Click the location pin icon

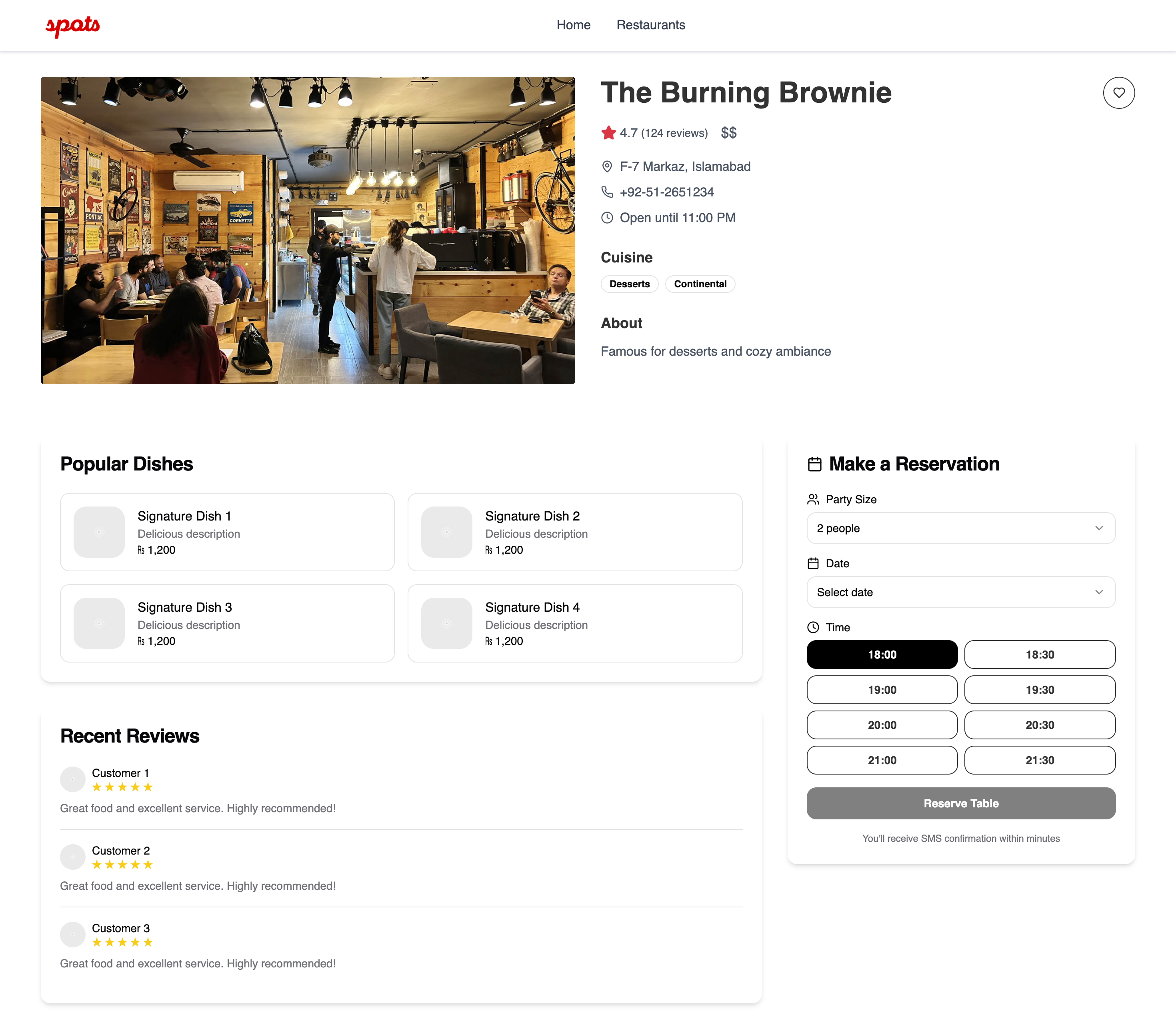(606, 166)
